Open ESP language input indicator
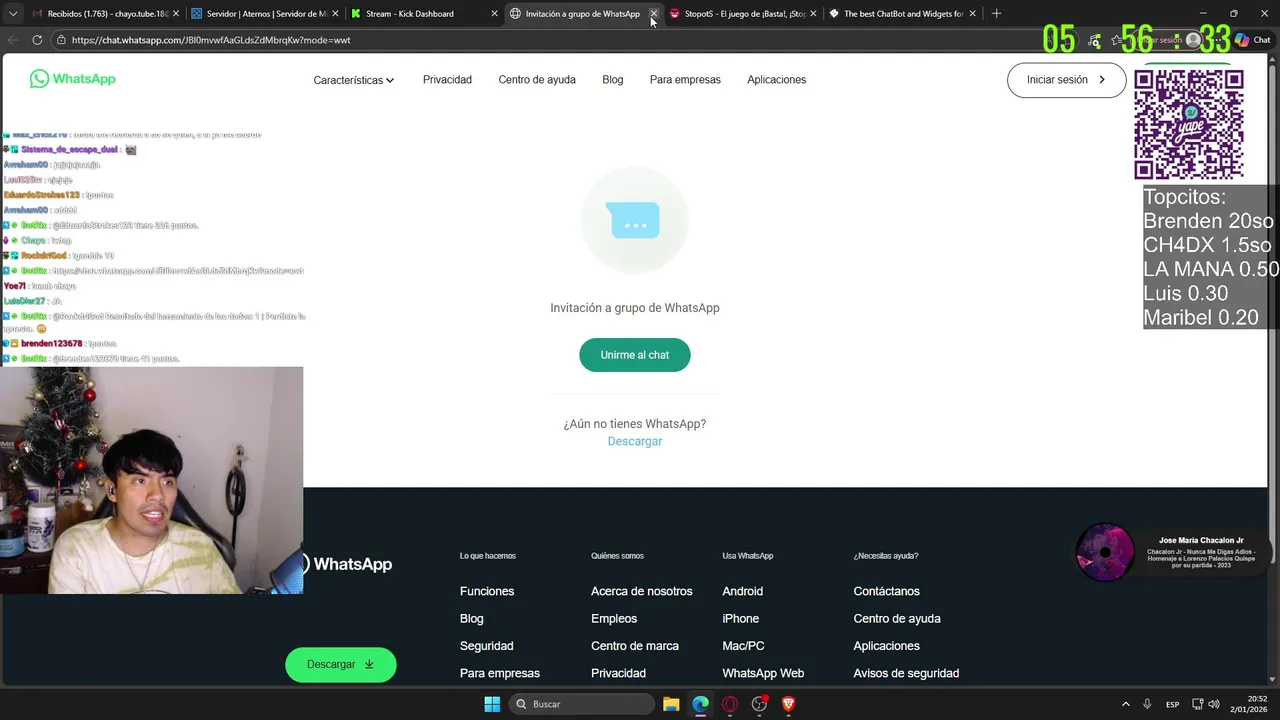The height and width of the screenshot is (720, 1280). pos(1172,704)
